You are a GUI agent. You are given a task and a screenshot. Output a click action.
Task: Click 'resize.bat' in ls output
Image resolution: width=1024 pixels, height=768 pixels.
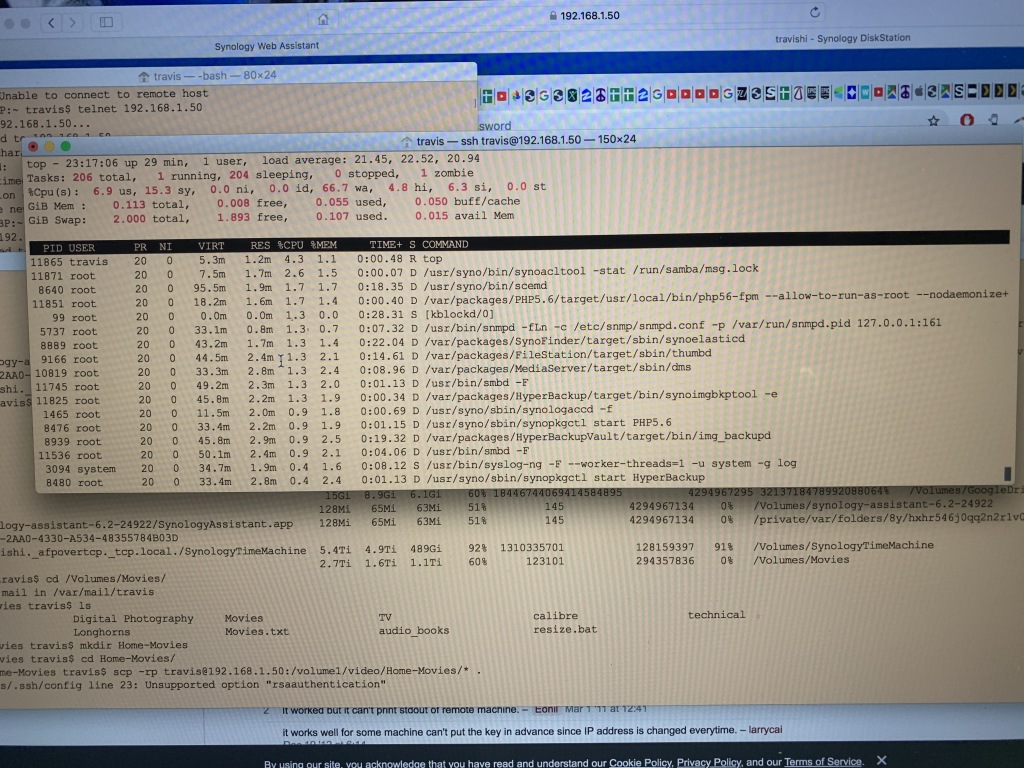pyautogui.click(x=565, y=630)
